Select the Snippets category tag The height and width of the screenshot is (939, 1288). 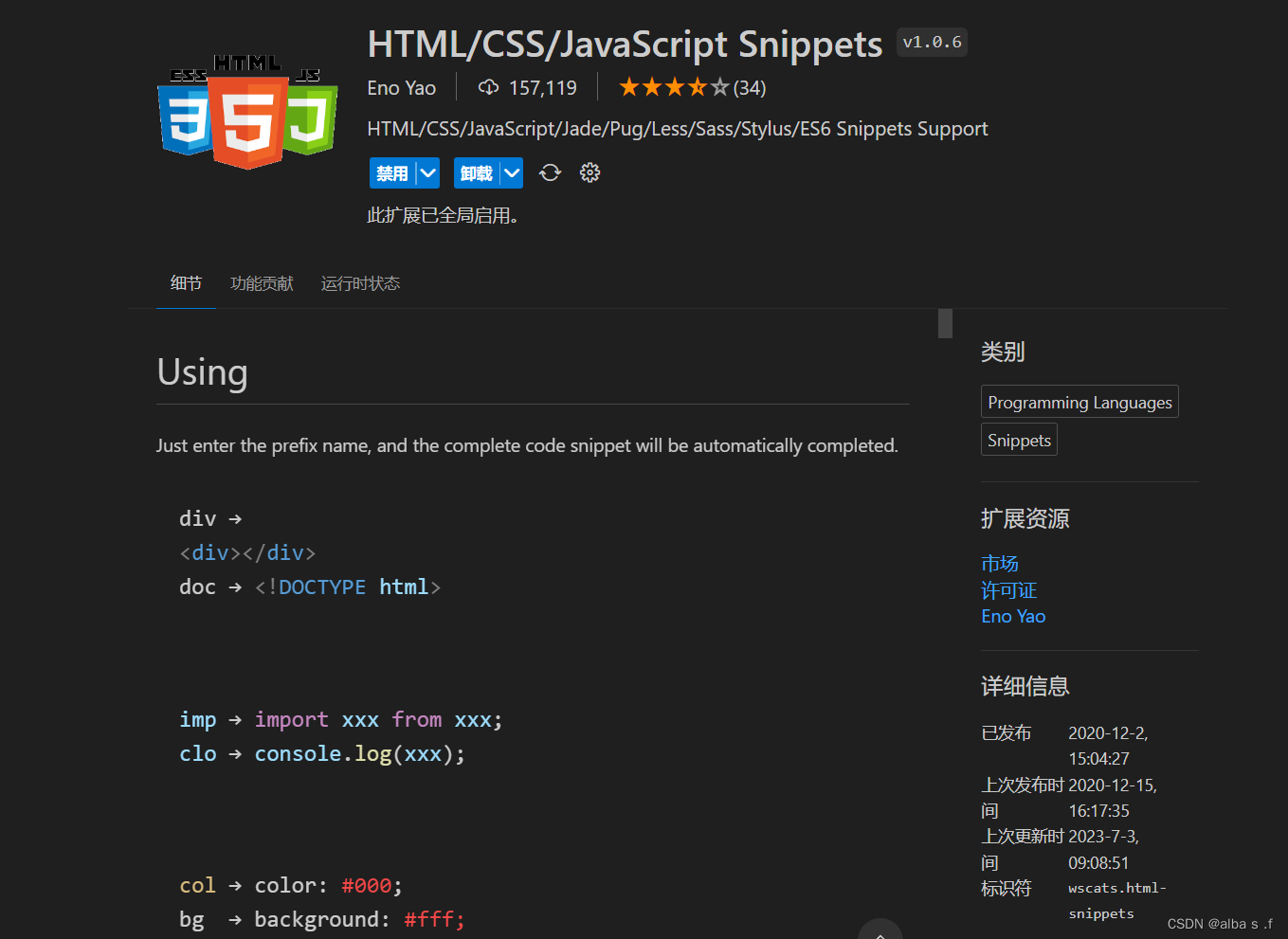coord(1019,440)
